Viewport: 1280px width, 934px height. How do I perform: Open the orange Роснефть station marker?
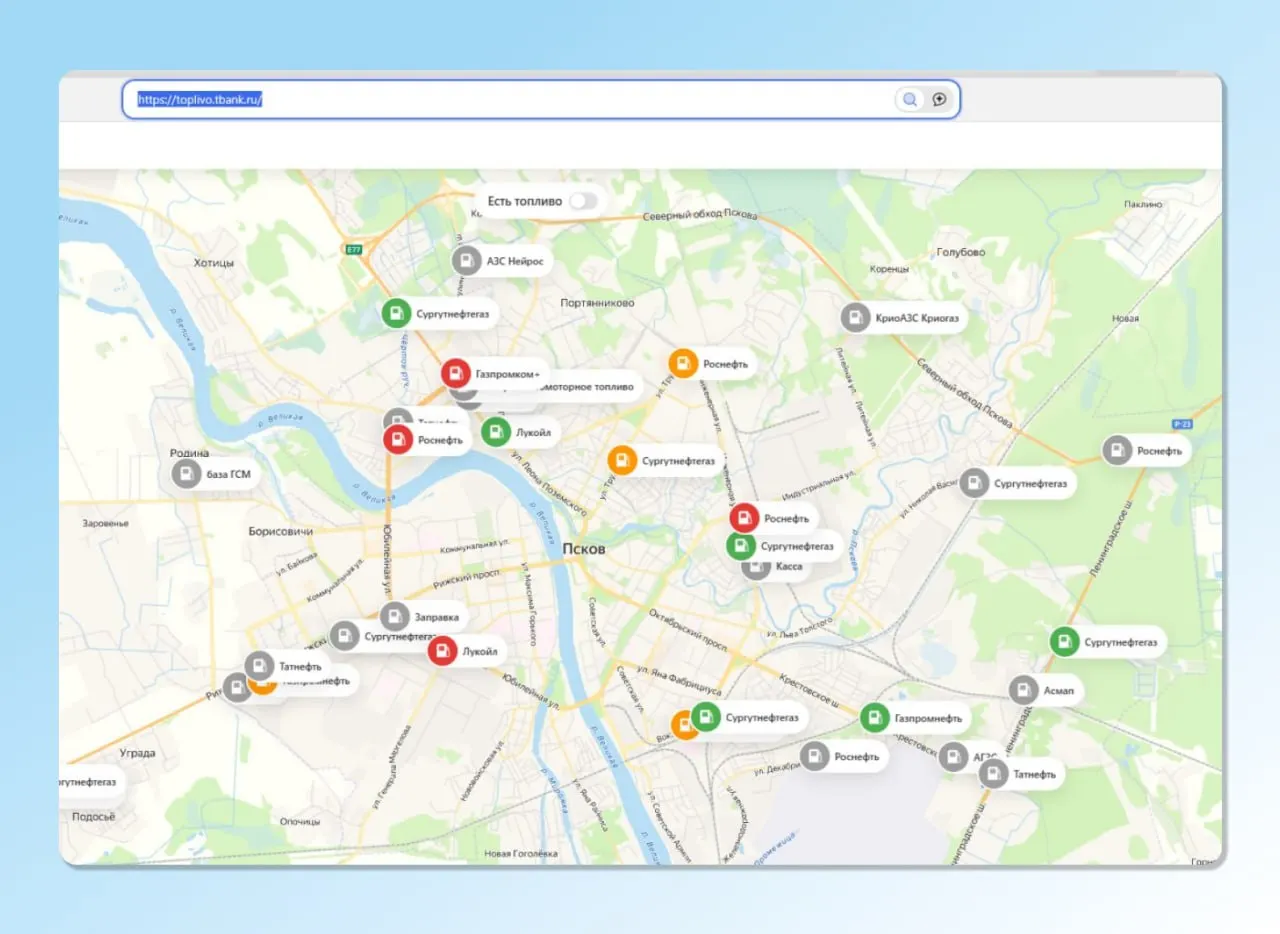click(x=683, y=364)
